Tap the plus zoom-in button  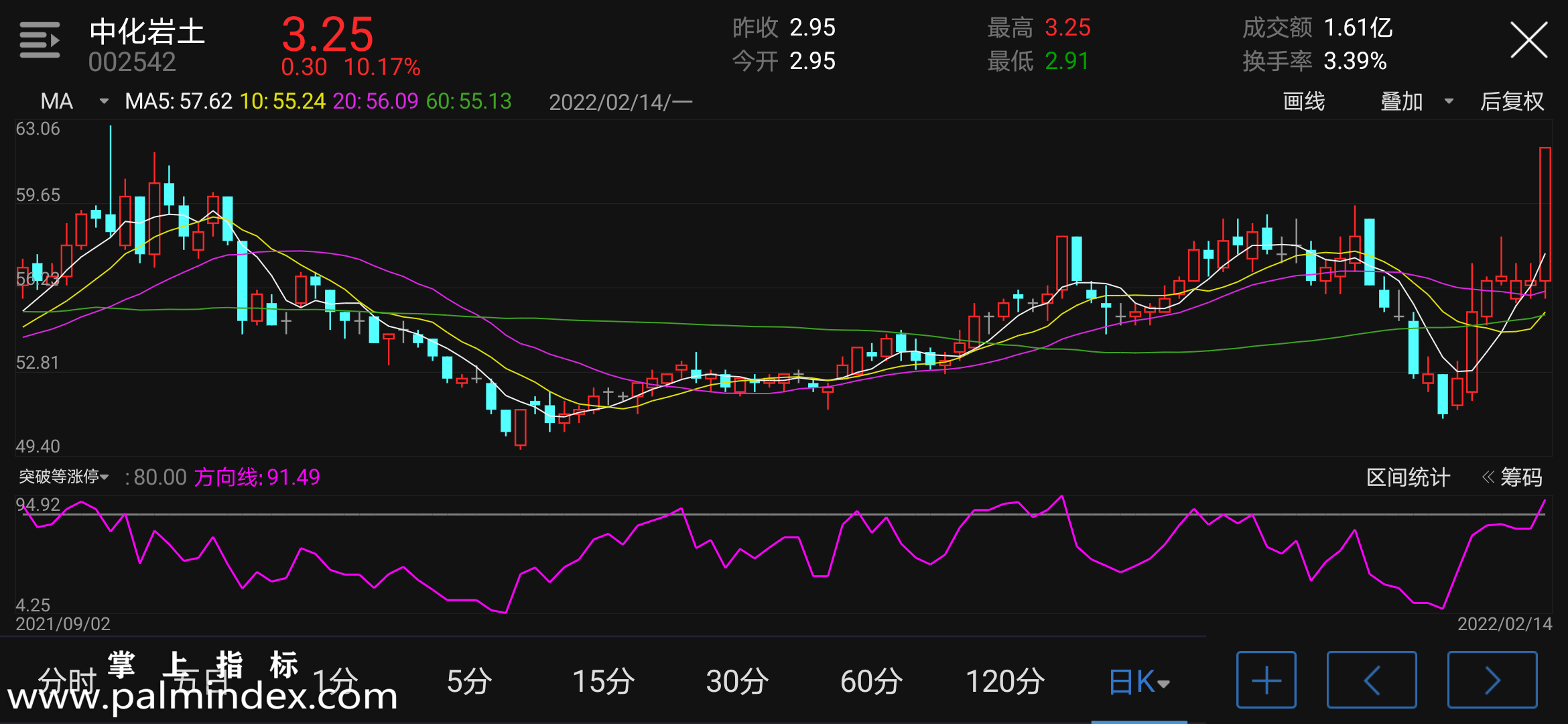[1266, 680]
